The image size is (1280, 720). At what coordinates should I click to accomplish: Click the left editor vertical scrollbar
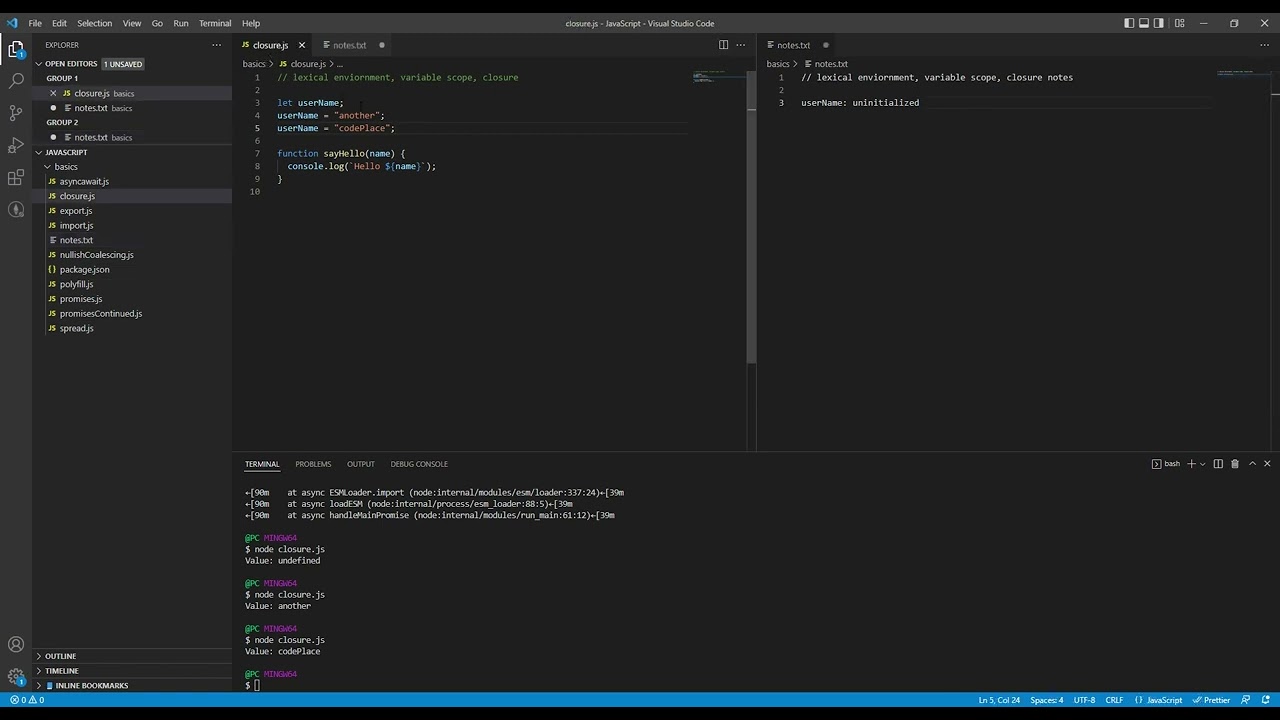coord(751,216)
